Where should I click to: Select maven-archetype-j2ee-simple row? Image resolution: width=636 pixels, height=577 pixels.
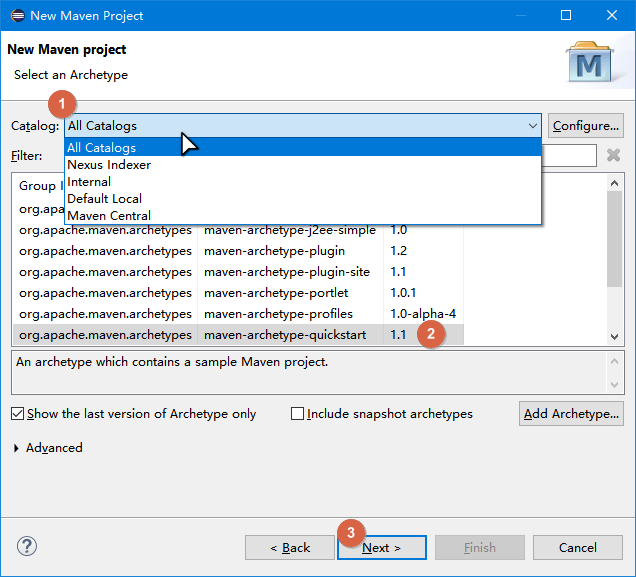click(x=238, y=230)
